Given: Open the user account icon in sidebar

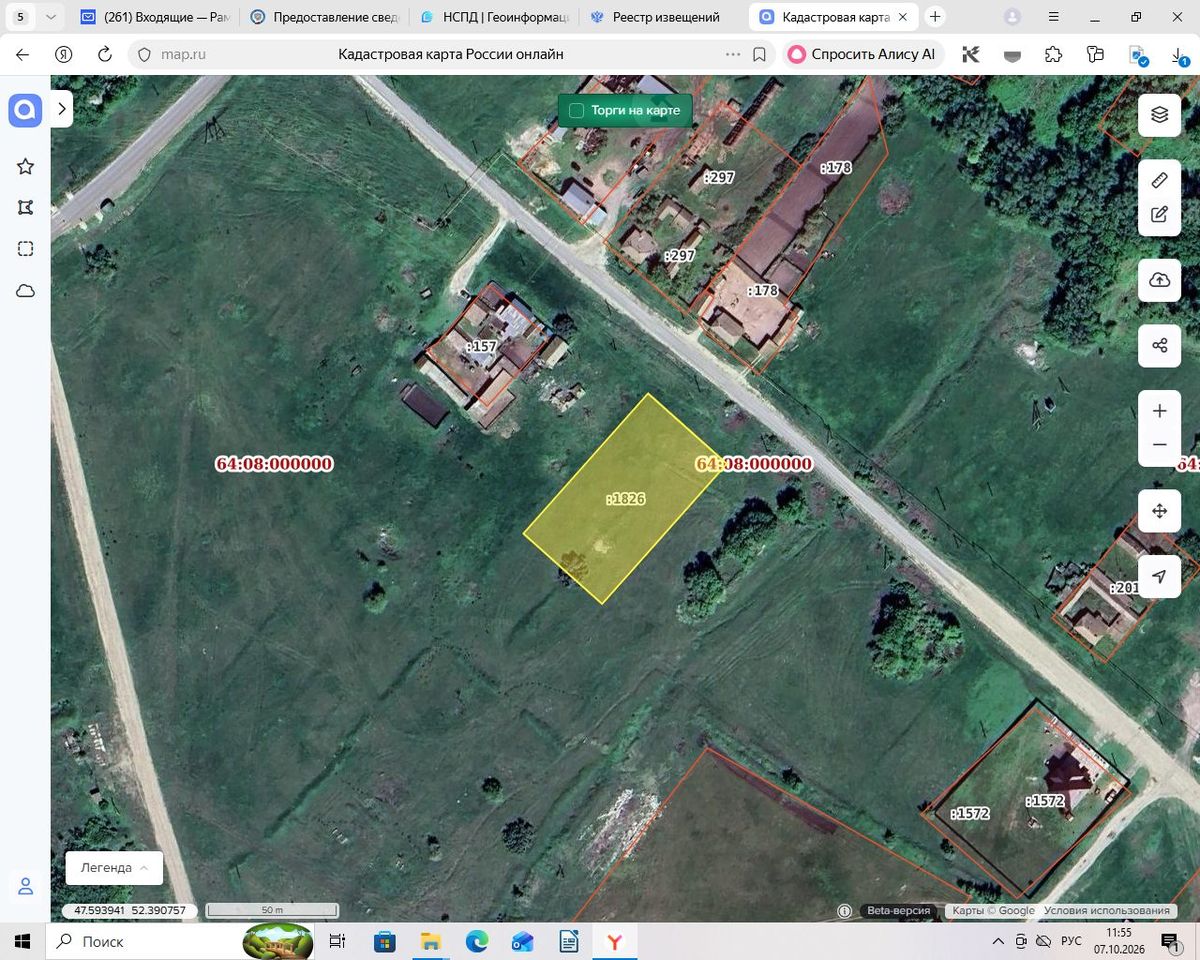Looking at the screenshot, I should [26, 887].
